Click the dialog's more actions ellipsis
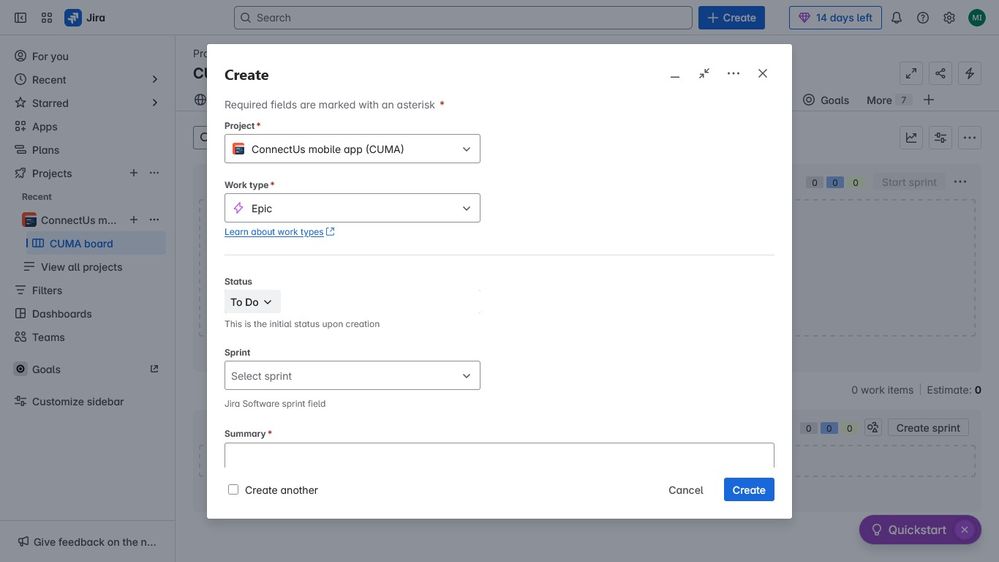999x562 pixels. pos(733,73)
